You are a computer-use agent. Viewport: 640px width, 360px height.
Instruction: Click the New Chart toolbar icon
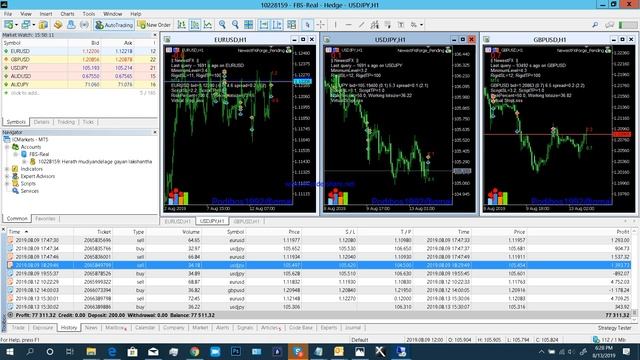click(9, 25)
